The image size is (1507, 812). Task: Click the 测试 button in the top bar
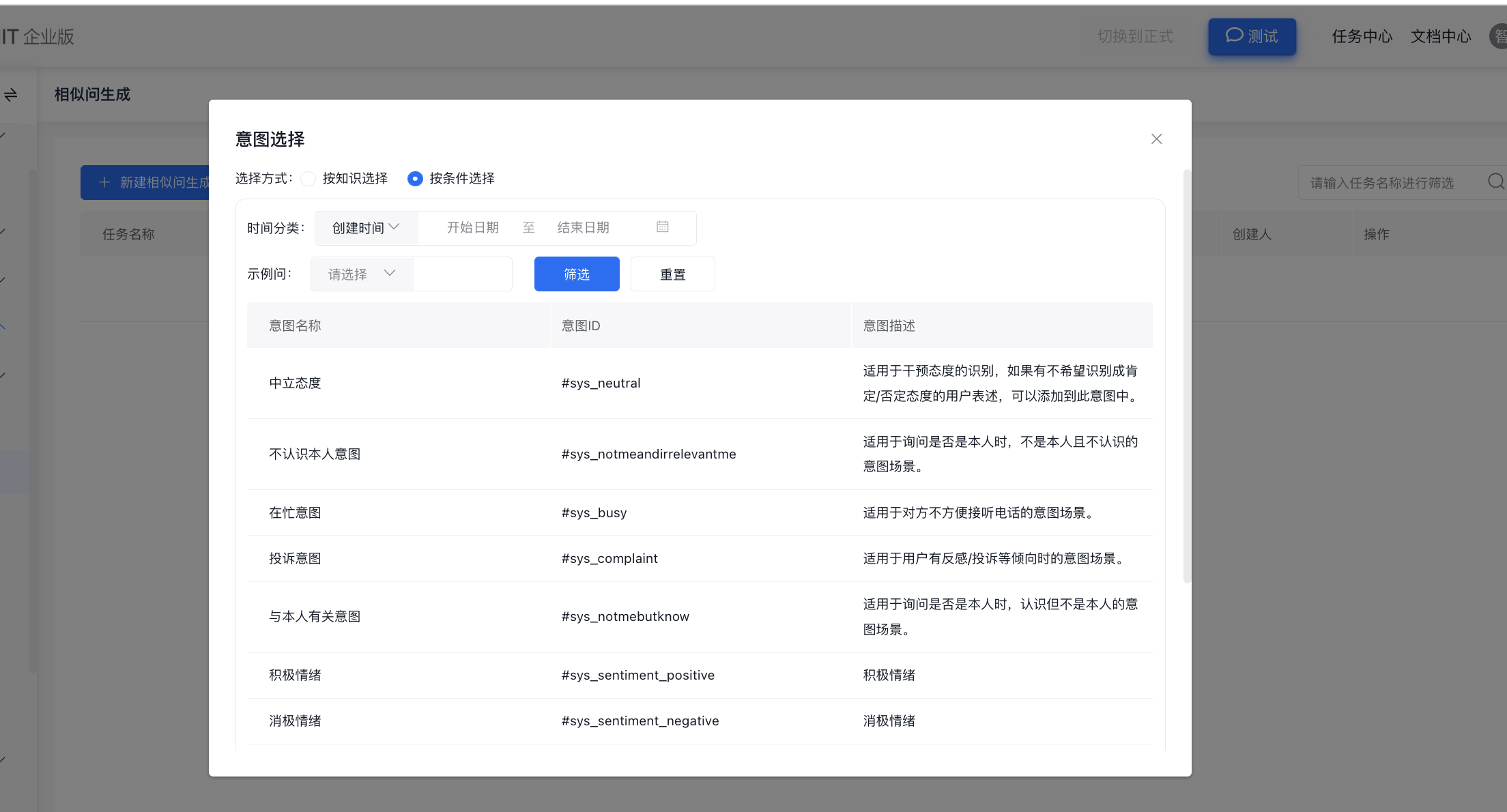[x=1252, y=36]
